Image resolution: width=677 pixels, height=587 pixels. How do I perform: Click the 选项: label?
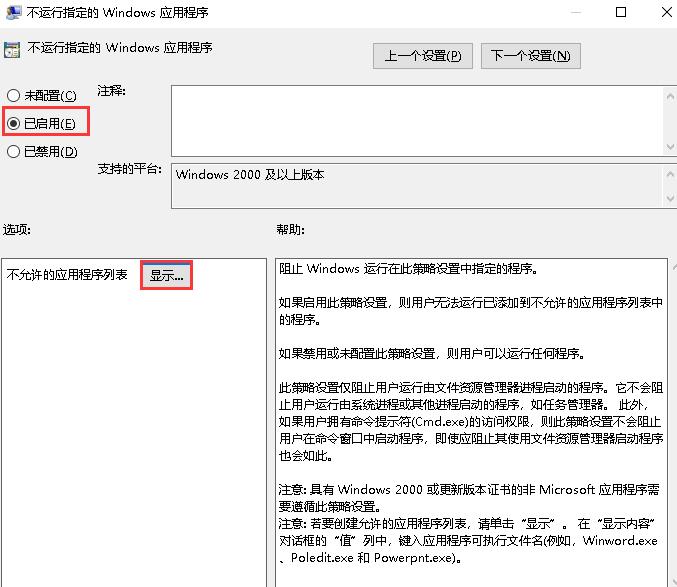tap(17, 229)
